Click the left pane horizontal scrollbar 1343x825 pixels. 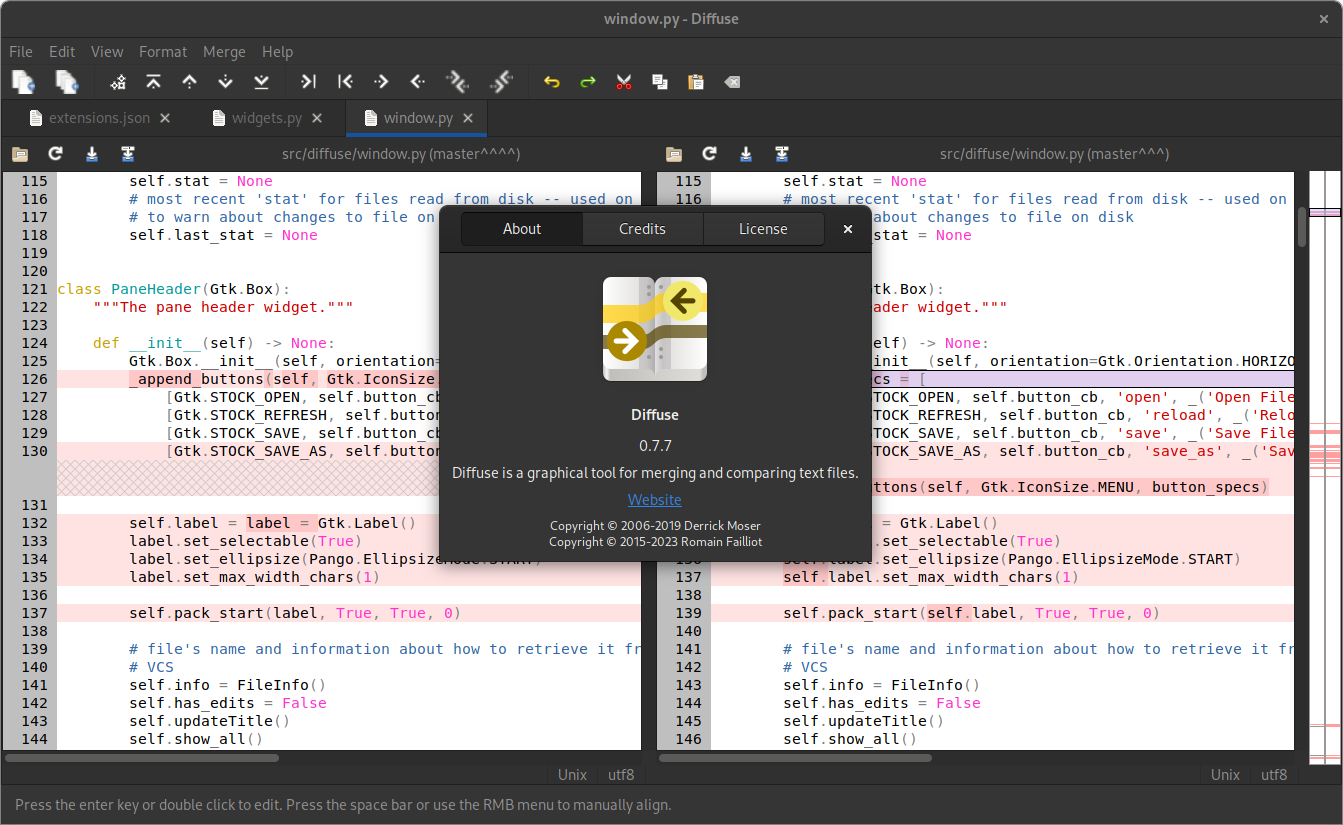point(142,758)
